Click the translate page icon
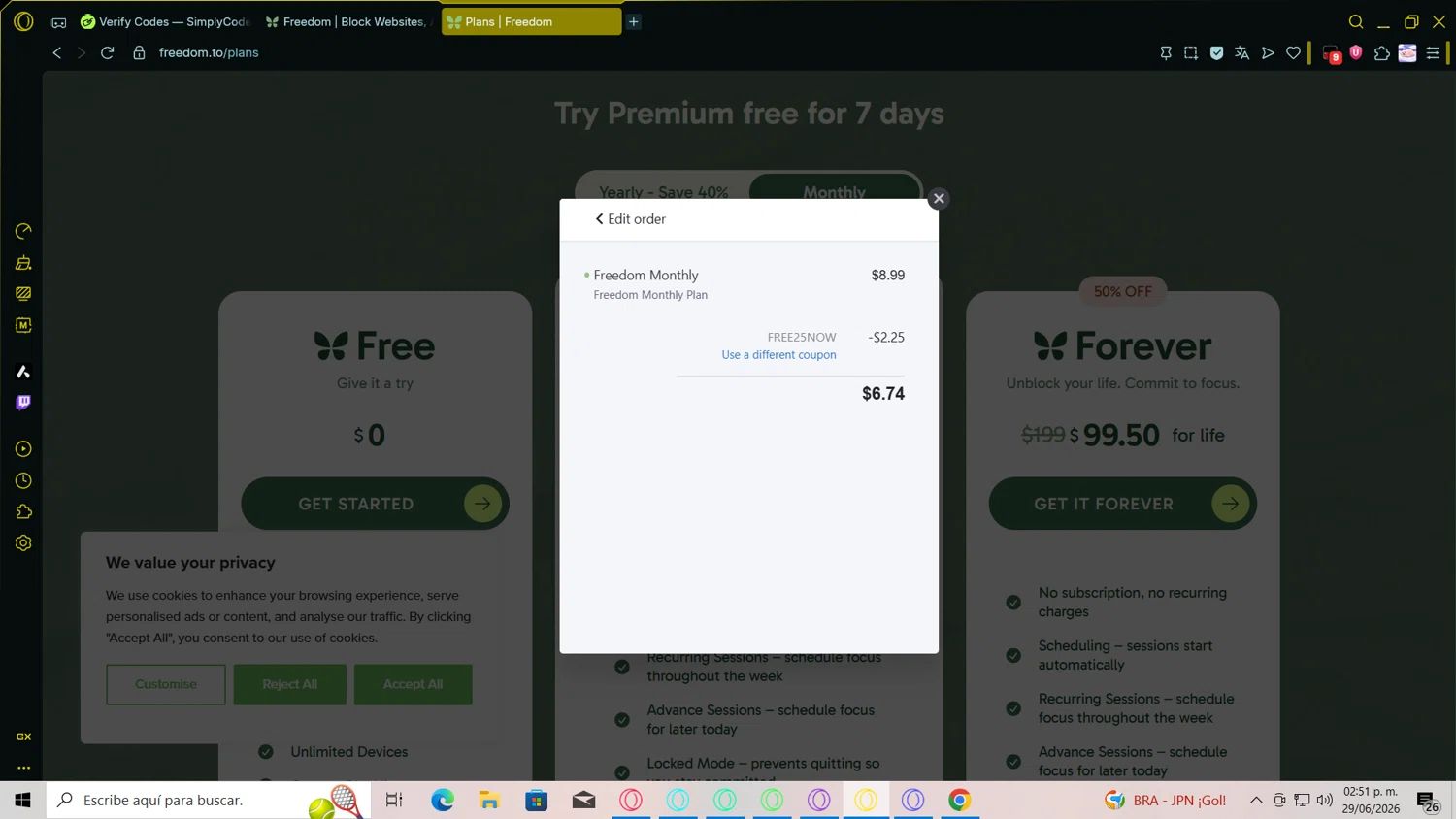The width and height of the screenshot is (1456, 819). [x=1241, y=53]
